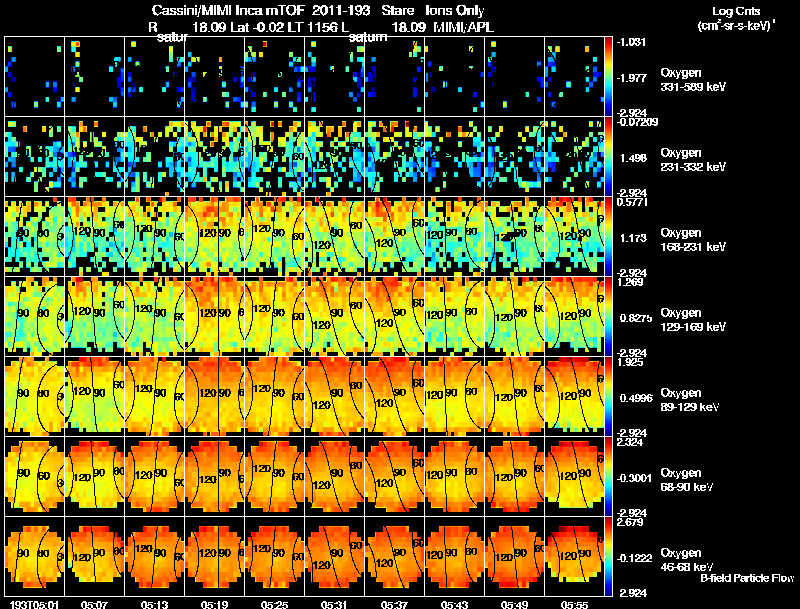Image resolution: width=800 pixels, height=609 pixels.
Task: Click the Log Cnts units header
Action: 736,18
